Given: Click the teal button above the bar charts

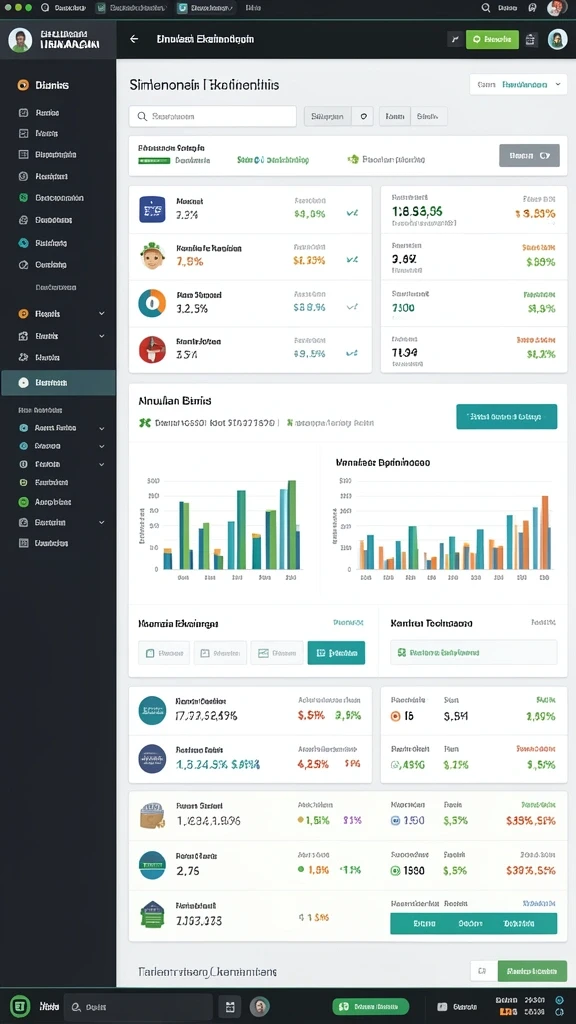Looking at the screenshot, I should click(506, 417).
